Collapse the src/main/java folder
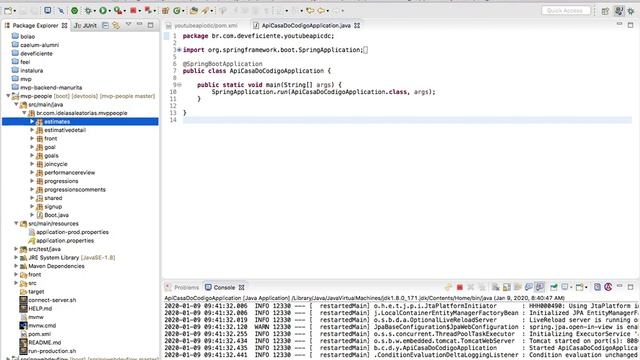 pos(16,104)
